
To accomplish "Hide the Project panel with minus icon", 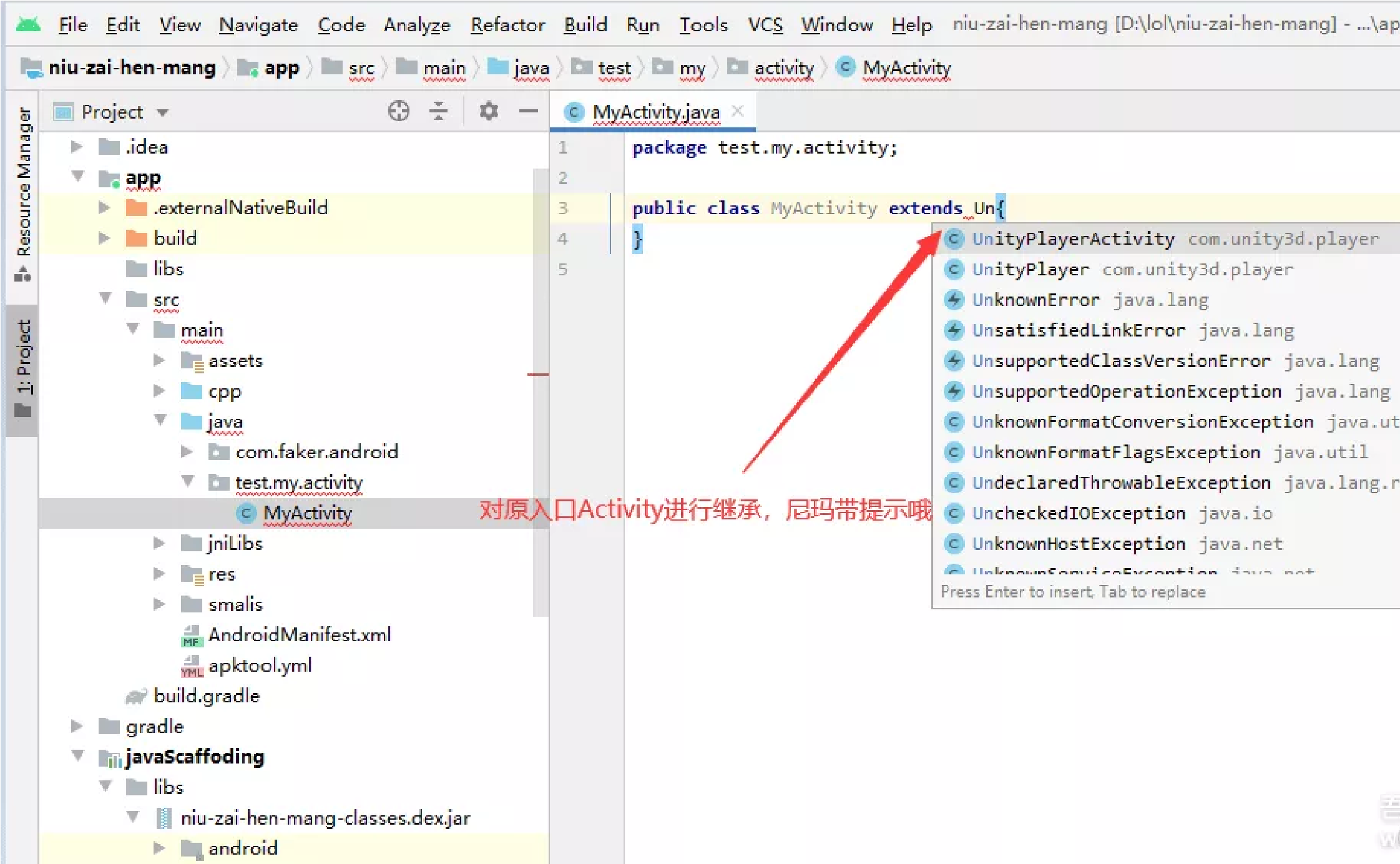I will (528, 111).
